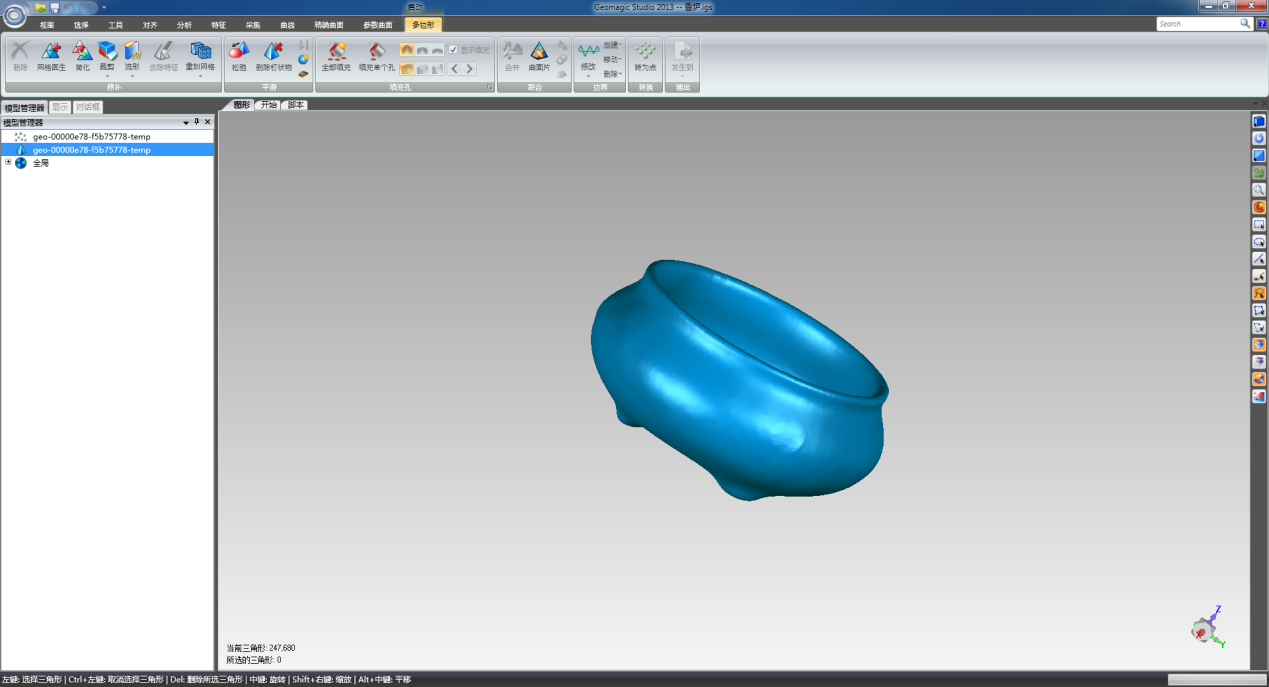Image resolution: width=1269 pixels, height=687 pixels.
Task: Click the 修改 boundary button
Action: (588, 57)
